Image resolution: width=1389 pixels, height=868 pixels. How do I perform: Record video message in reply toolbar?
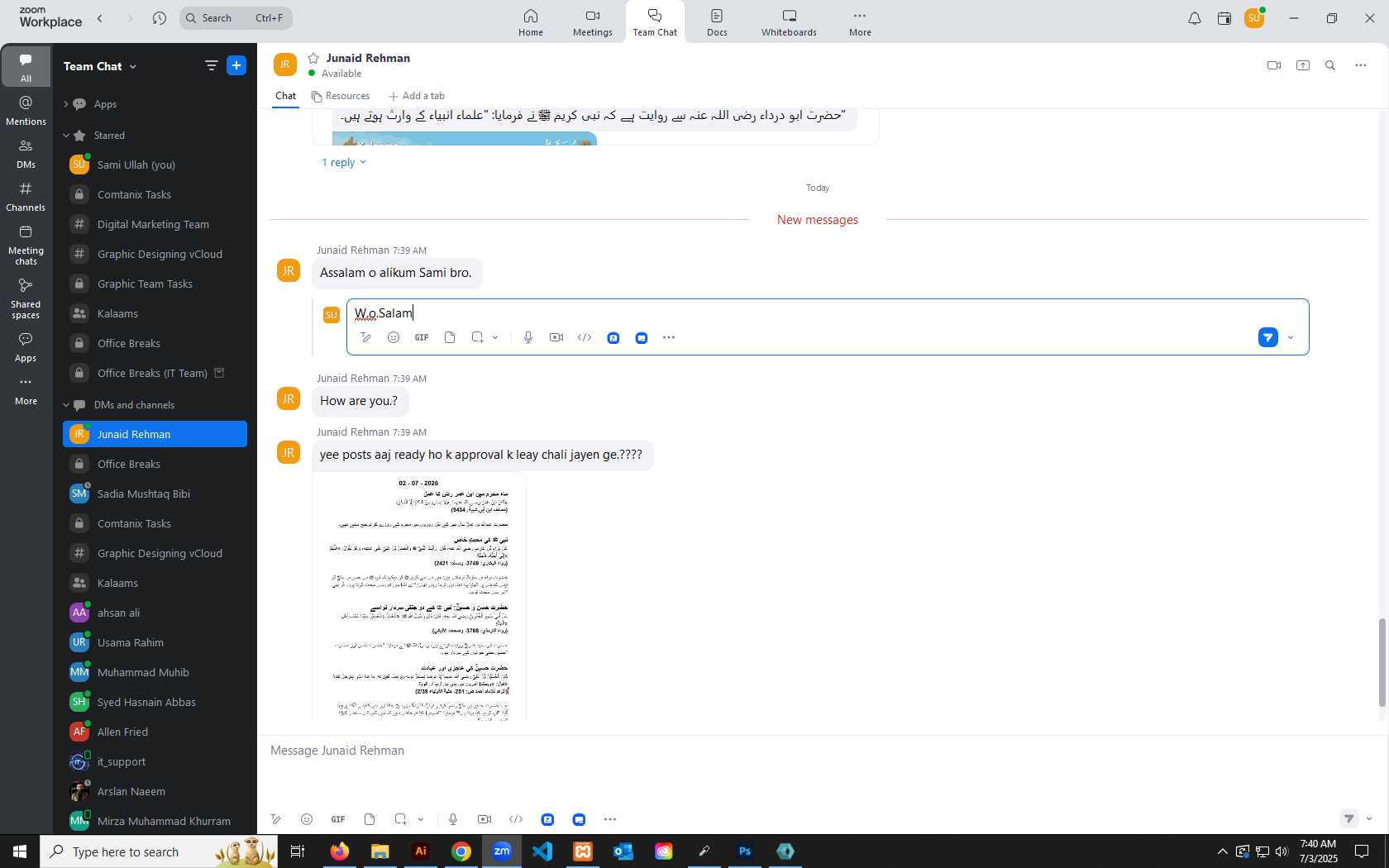tap(556, 337)
